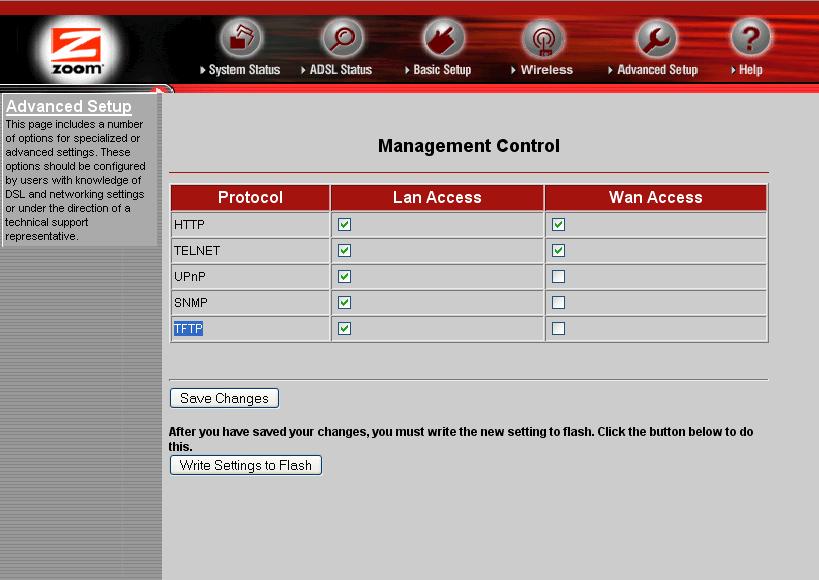The width and height of the screenshot is (819, 580).
Task: Click the SNMP protocol row label
Action: 191,303
